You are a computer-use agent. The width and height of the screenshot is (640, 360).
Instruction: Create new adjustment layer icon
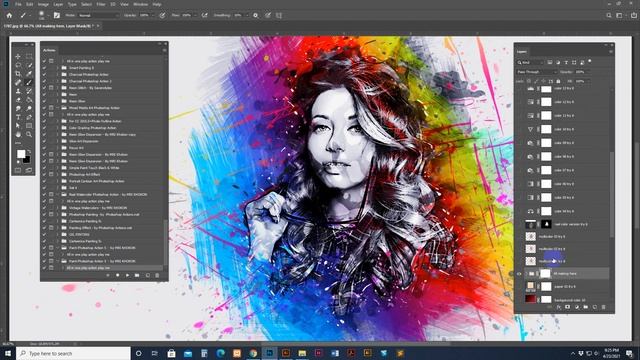(576, 307)
